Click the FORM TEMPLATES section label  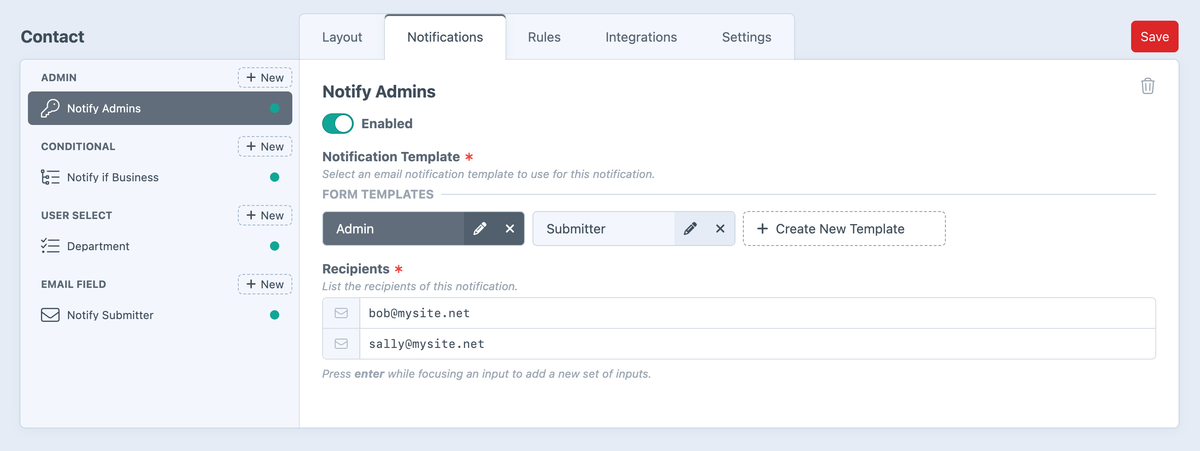(378, 194)
